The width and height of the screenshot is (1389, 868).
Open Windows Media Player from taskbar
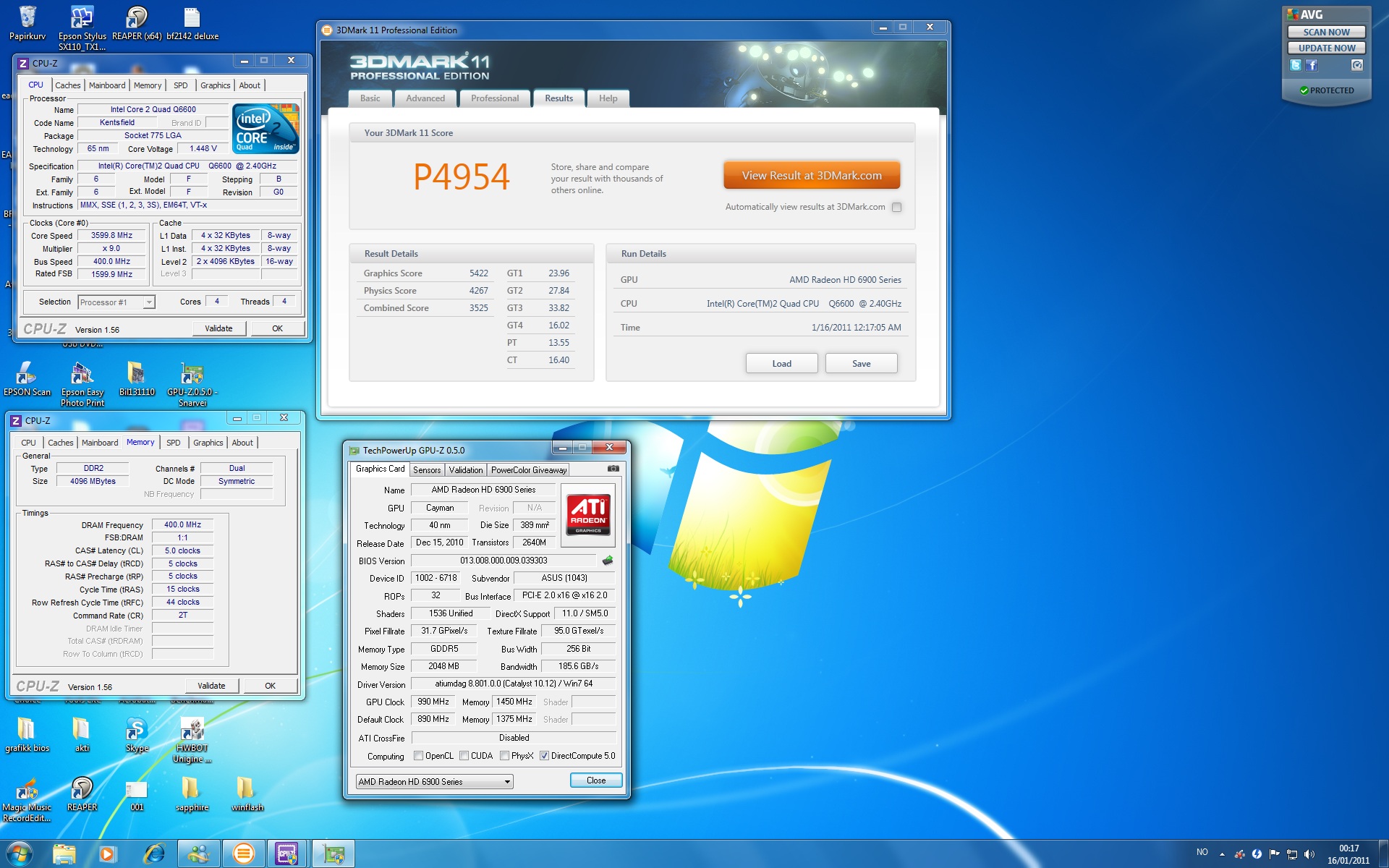tap(108, 854)
